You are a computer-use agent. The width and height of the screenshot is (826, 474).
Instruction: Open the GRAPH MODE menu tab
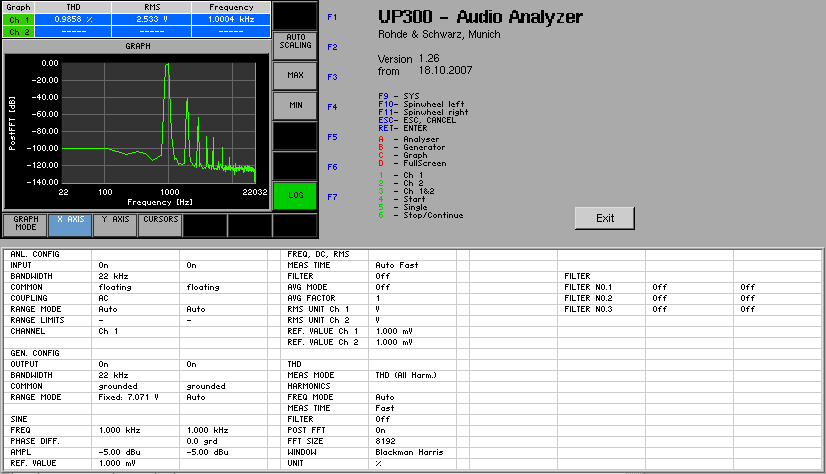[x=25, y=225]
